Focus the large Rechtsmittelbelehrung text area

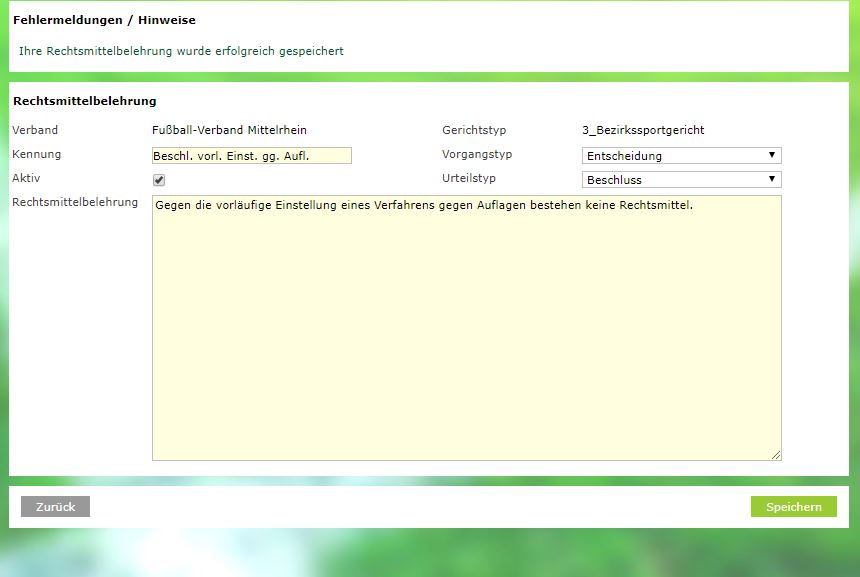click(x=466, y=328)
